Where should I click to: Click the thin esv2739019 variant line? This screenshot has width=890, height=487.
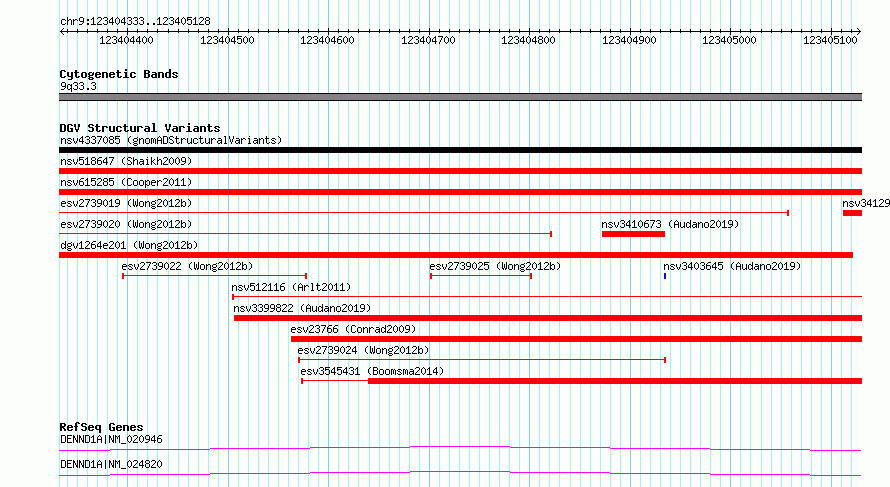pyautogui.click(x=424, y=213)
